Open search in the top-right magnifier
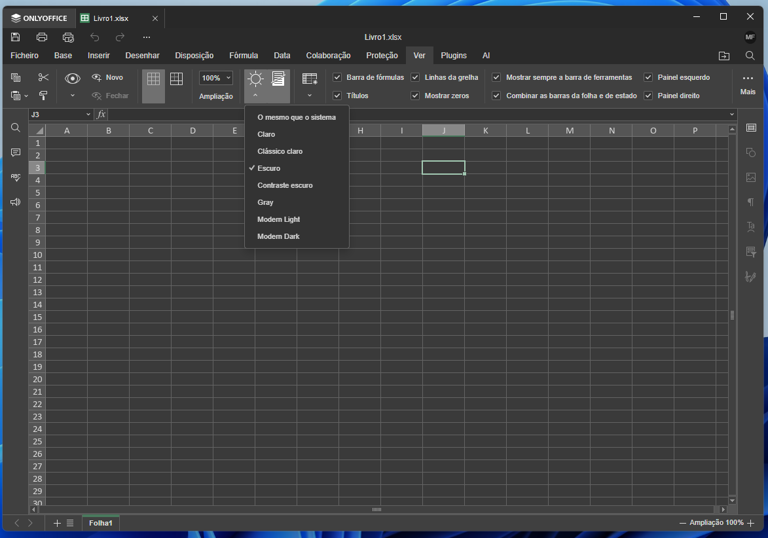This screenshot has width=768, height=538. click(x=750, y=56)
